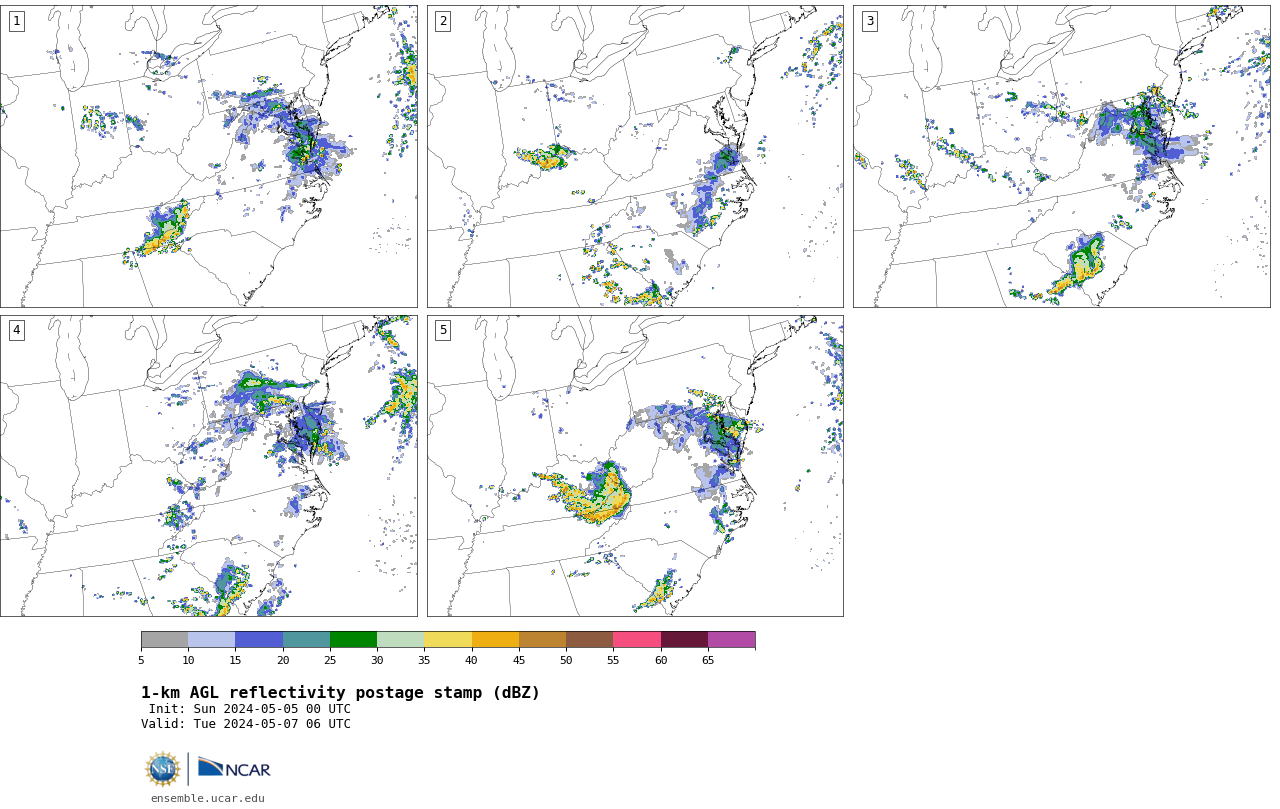Click the number 5 panel label
Screen dimensions: 1280x809
(x=443, y=330)
